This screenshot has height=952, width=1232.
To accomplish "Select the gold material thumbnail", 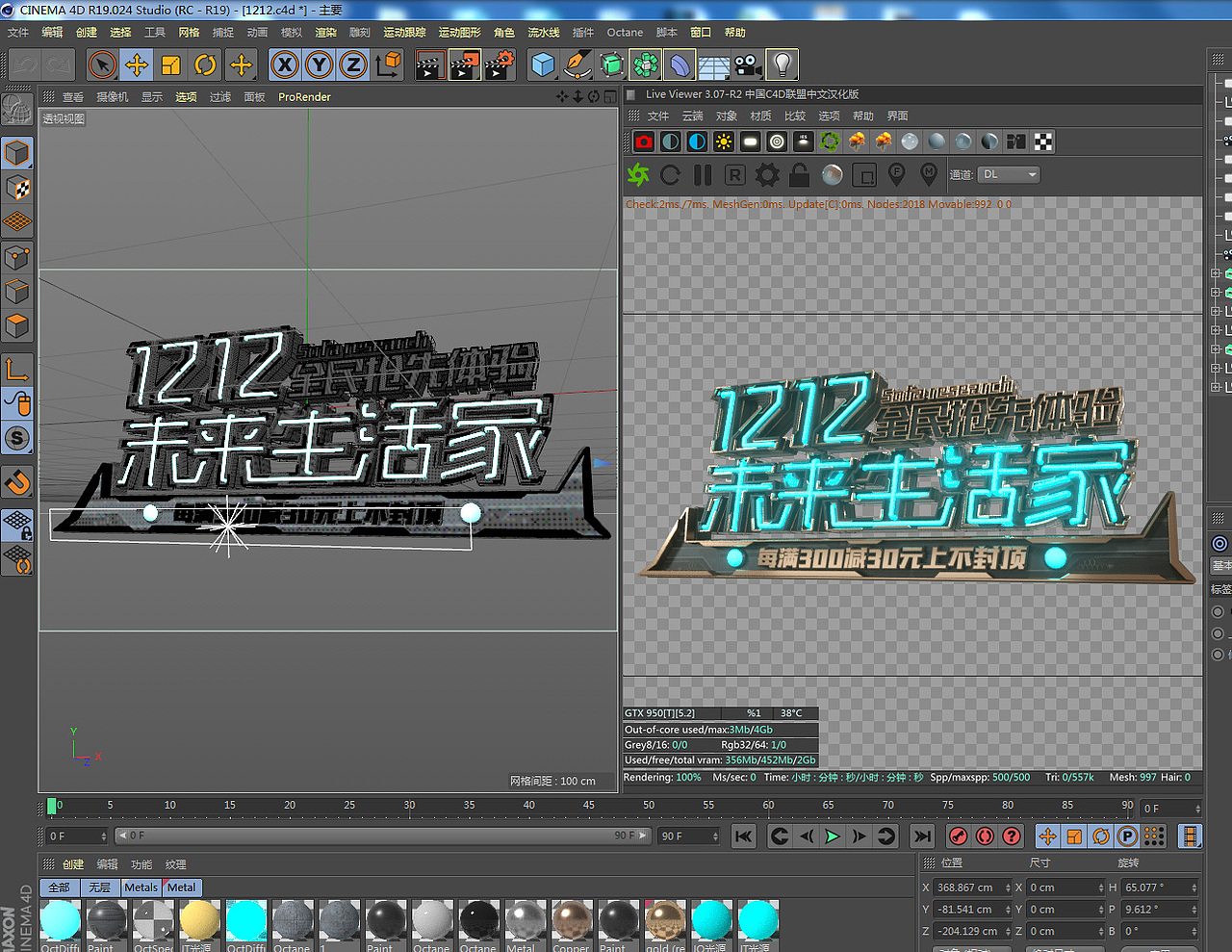I will pyautogui.click(x=665, y=924).
